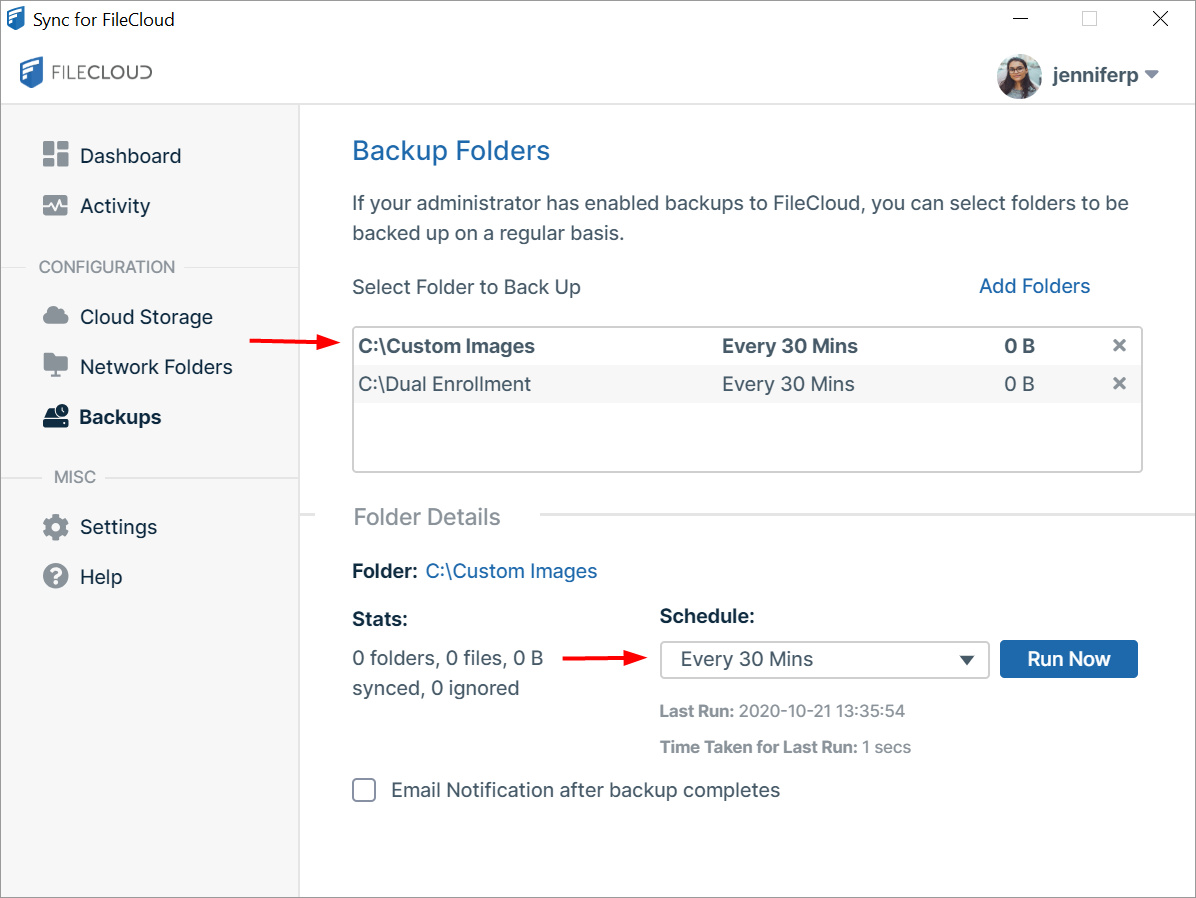This screenshot has height=898, width=1196.
Task: Click the Add Folders link
Action: click(1034, 286)
